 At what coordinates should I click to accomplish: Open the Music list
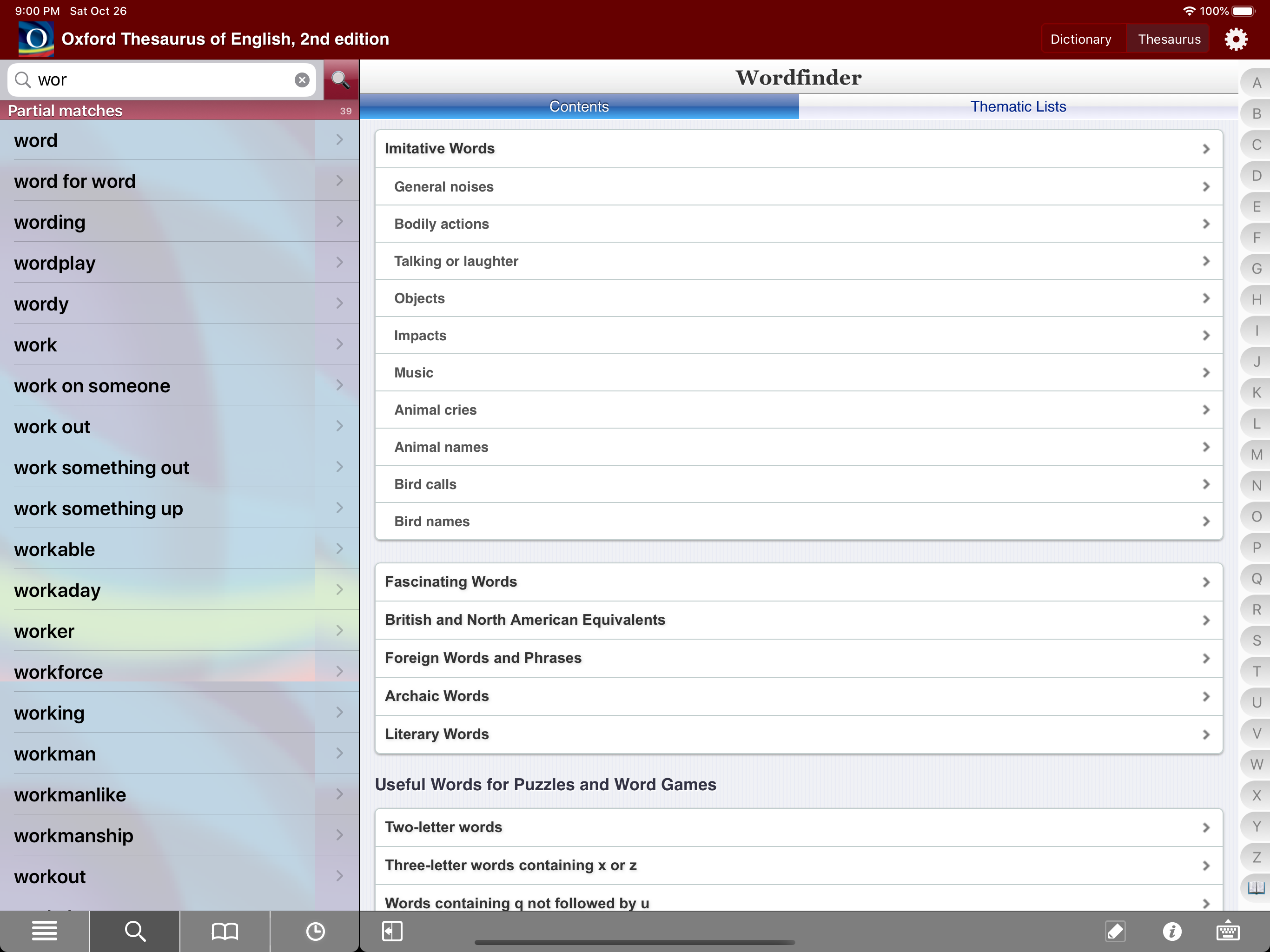coord(799,373)
